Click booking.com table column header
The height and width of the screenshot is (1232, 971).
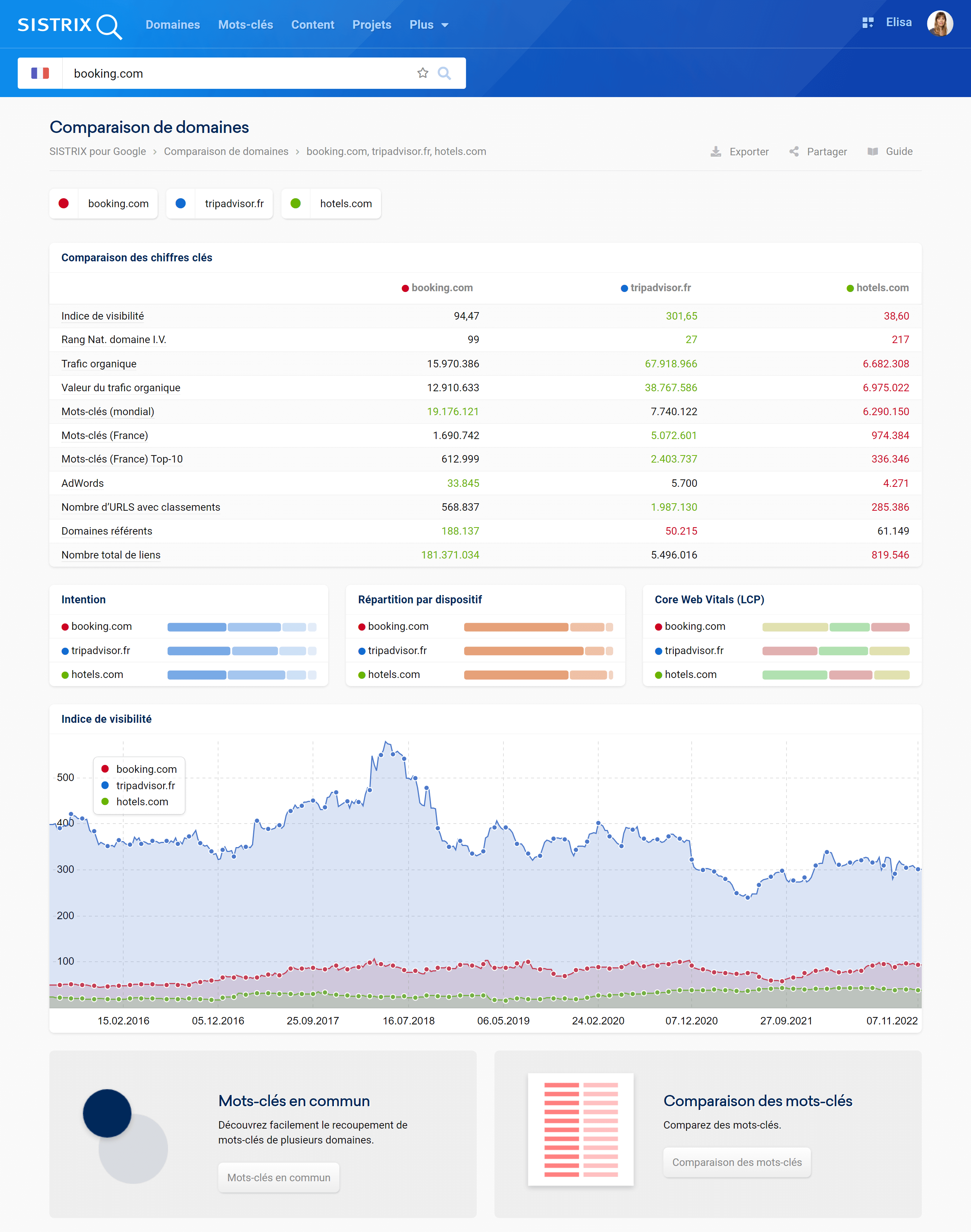tap(437, 288)
